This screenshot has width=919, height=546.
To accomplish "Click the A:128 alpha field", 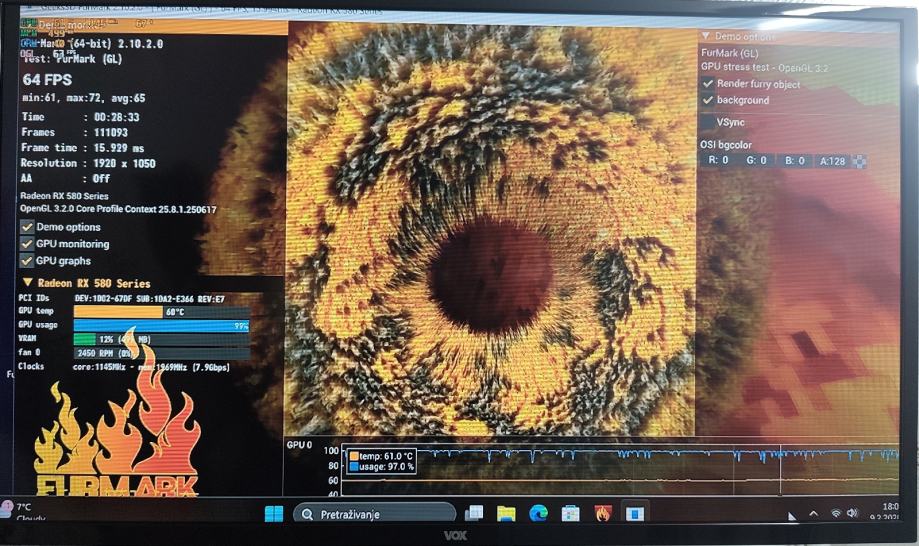I will pos(832,161).
